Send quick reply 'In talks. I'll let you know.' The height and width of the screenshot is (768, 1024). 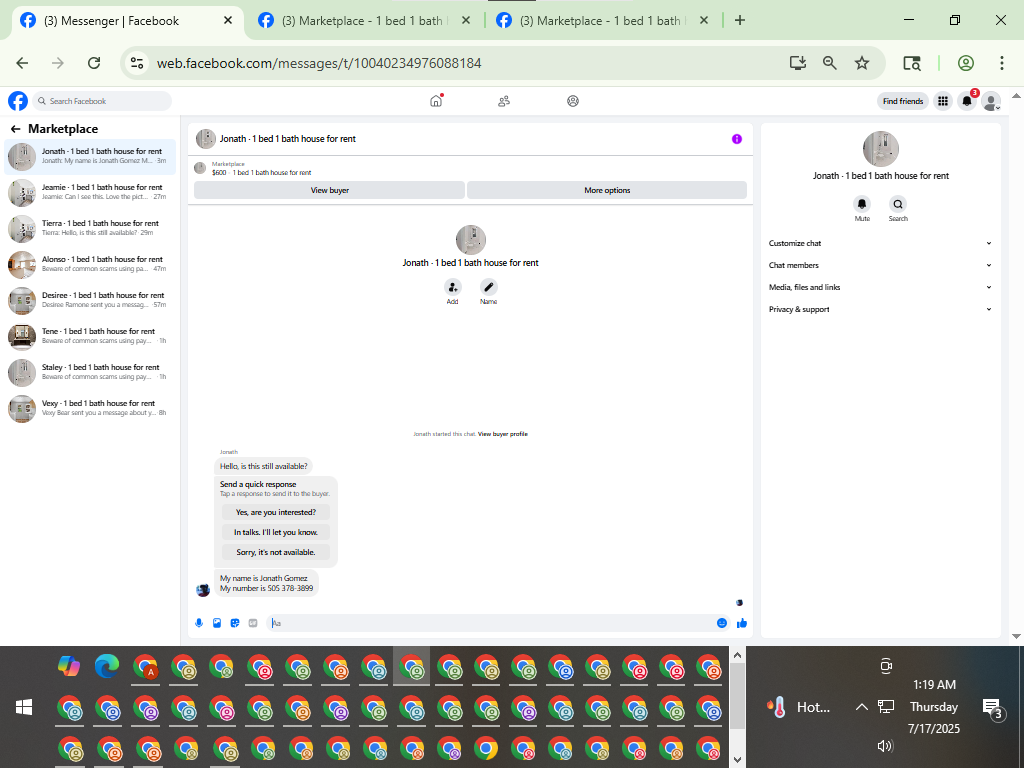pyautogui.click(x=276, y=532)
